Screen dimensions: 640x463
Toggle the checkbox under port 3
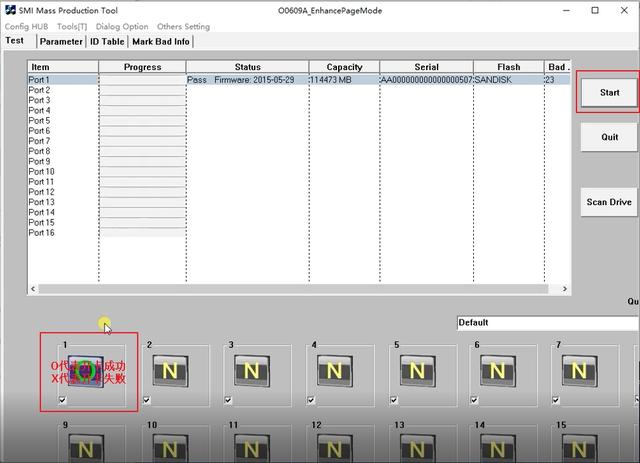[x=228, y=400]
